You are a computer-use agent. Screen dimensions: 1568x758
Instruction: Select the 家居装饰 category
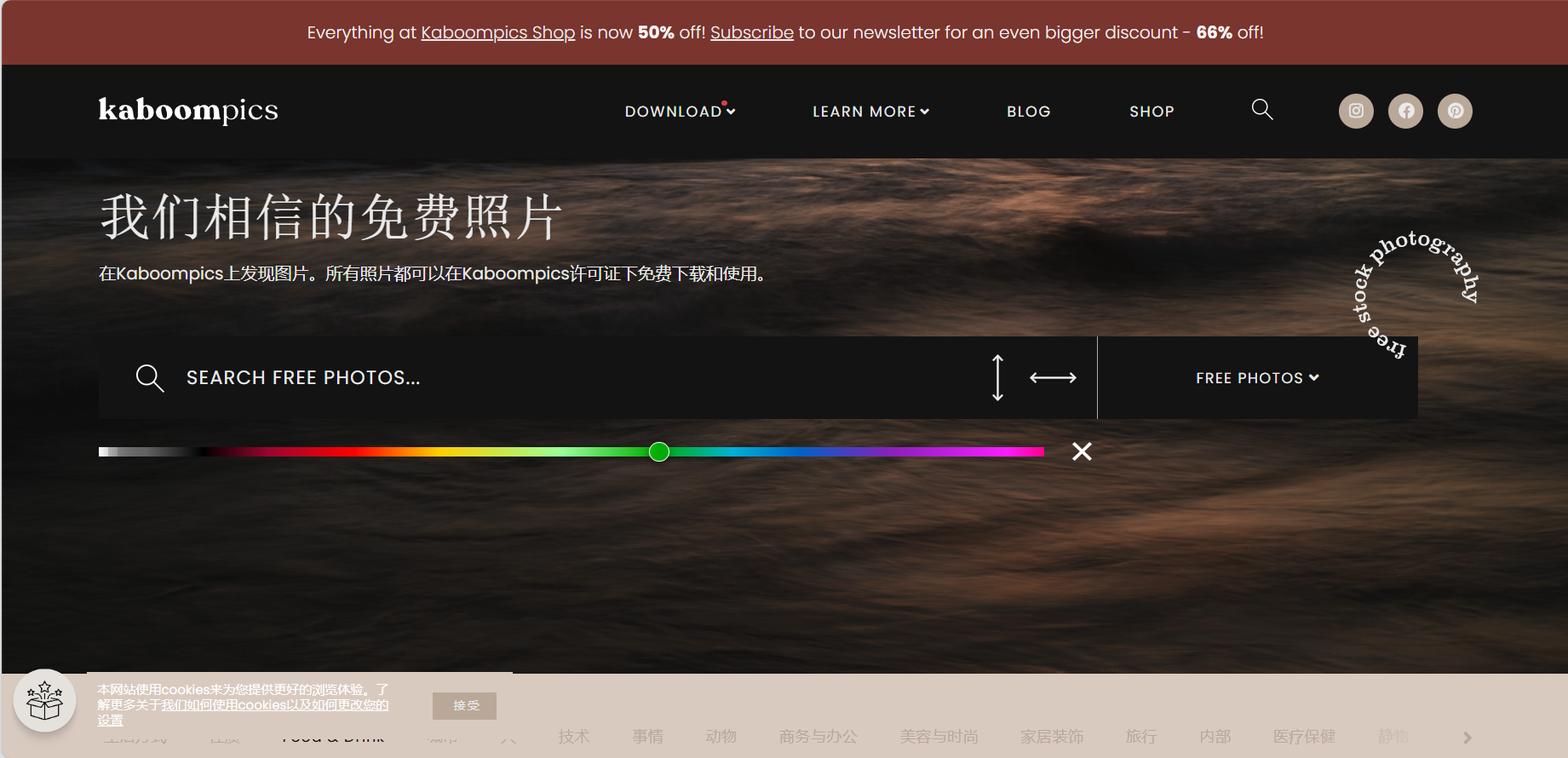point(1052,736)
